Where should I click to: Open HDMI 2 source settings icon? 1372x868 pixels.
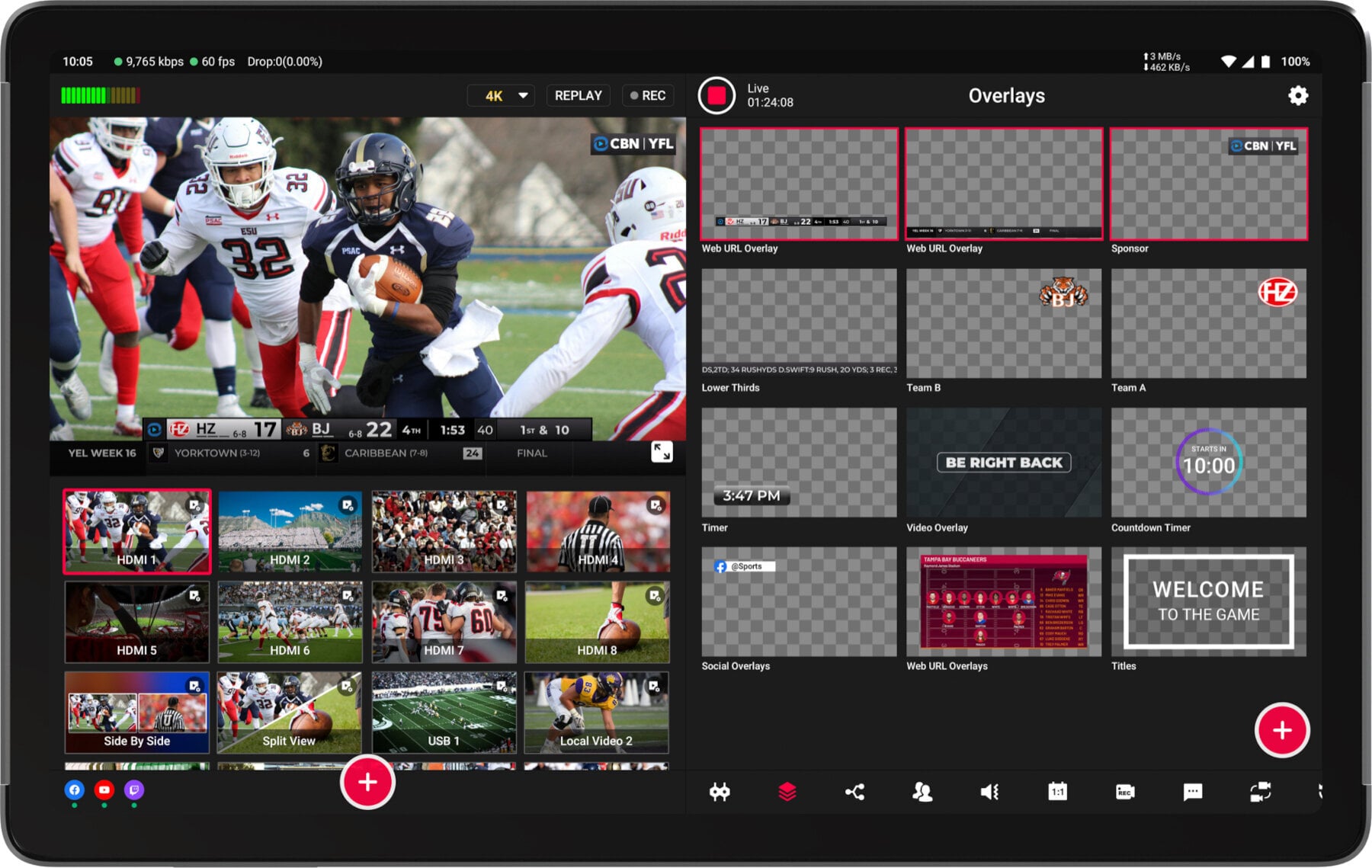click(x=348, y=505)
